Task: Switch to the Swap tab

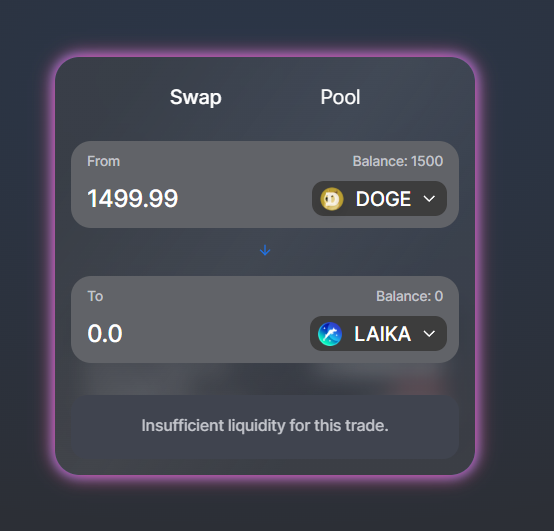Action: tap(195, 97)
